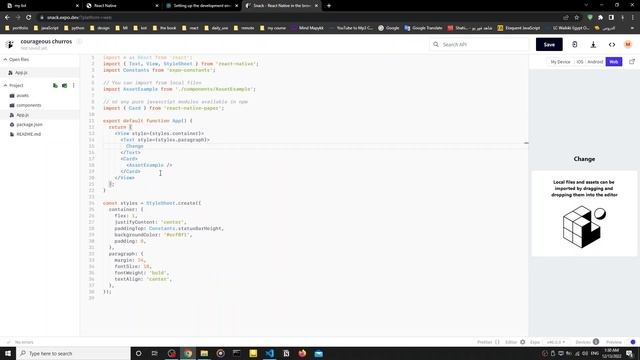
Task: Toggle the Preview switch
Action: [633, 342]
